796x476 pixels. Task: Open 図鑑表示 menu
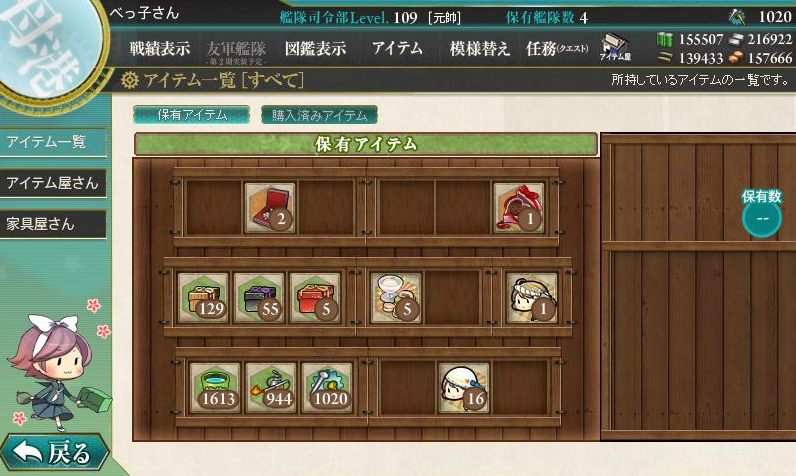tap(316, 49)
